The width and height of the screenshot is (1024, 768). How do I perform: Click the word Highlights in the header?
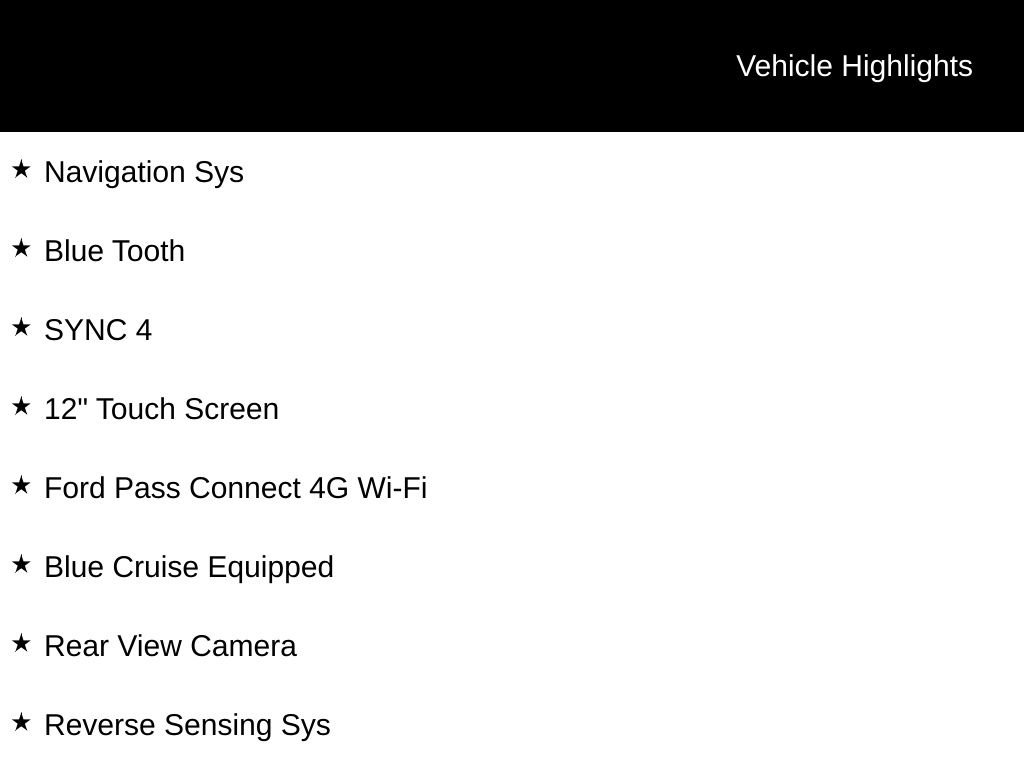pyautogui.click(x=906, y=66)
